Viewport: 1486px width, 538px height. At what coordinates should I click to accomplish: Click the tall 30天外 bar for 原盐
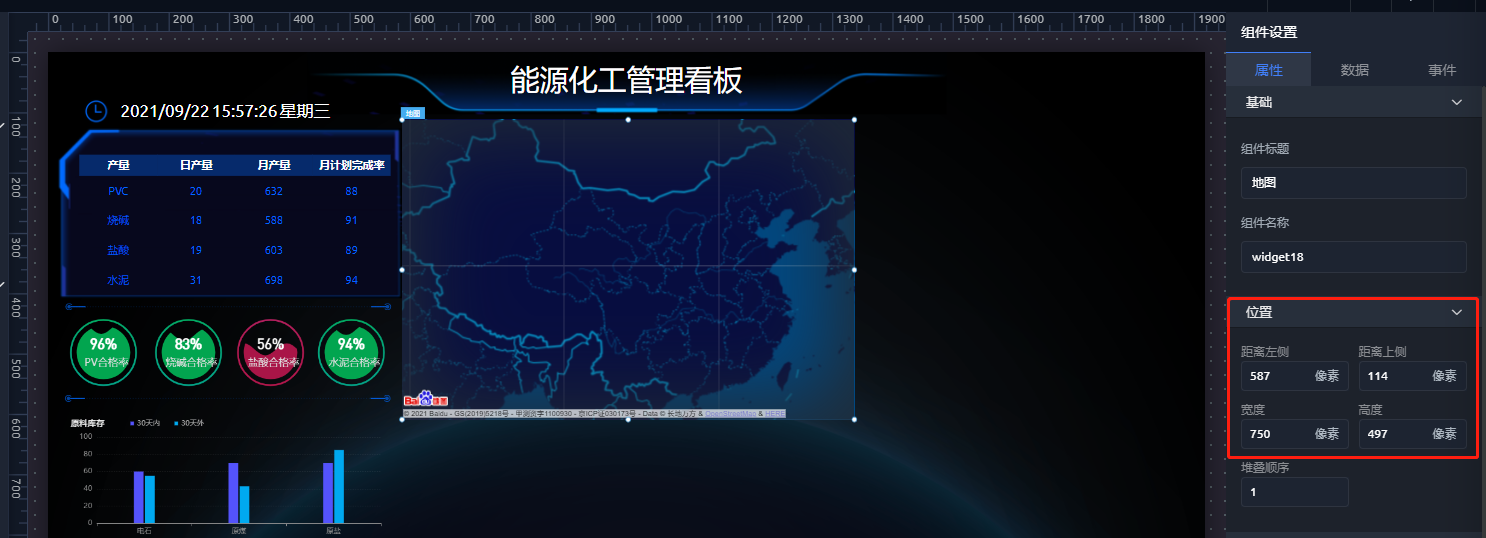pyautogui.click(x=339, y=486)
